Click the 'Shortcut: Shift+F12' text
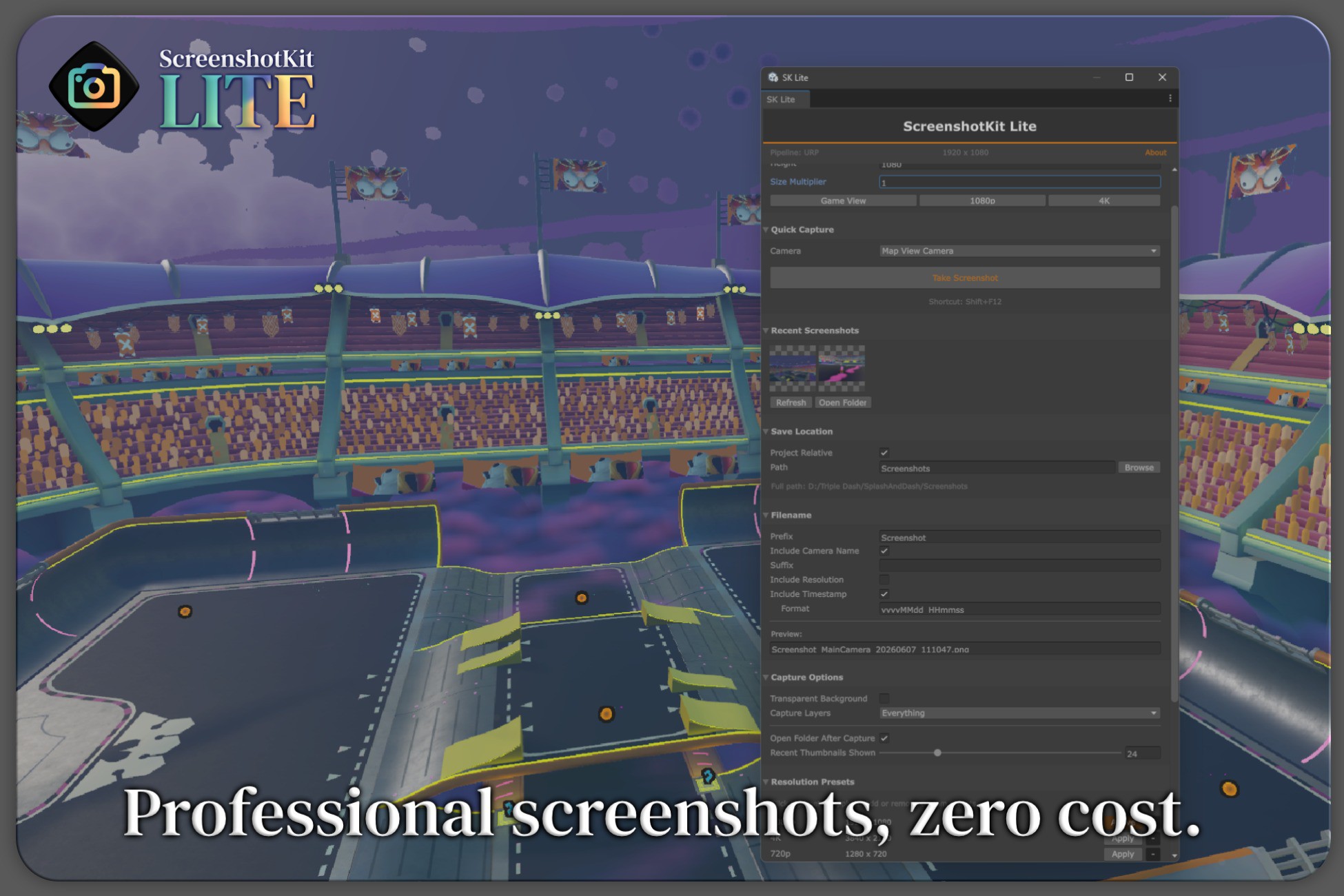Image resolution: width=1344 pixels, height=896 pixels. (x=965, y=301)
